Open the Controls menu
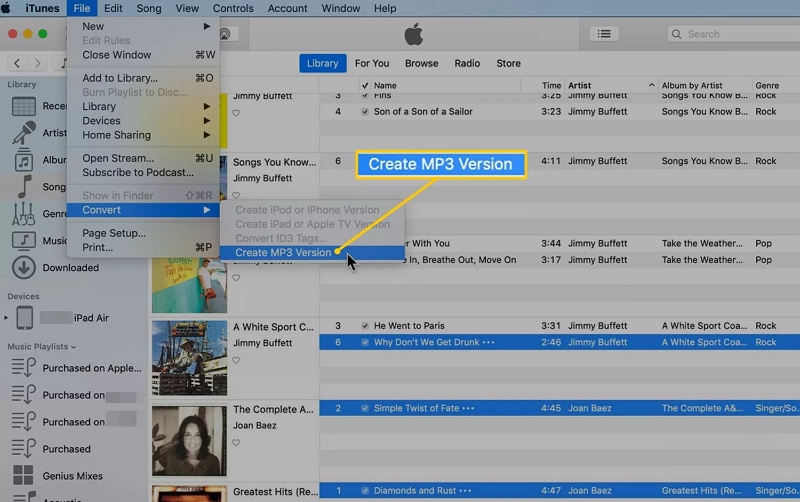The width and height of the screenshot is (800, 502). [233, 8]
